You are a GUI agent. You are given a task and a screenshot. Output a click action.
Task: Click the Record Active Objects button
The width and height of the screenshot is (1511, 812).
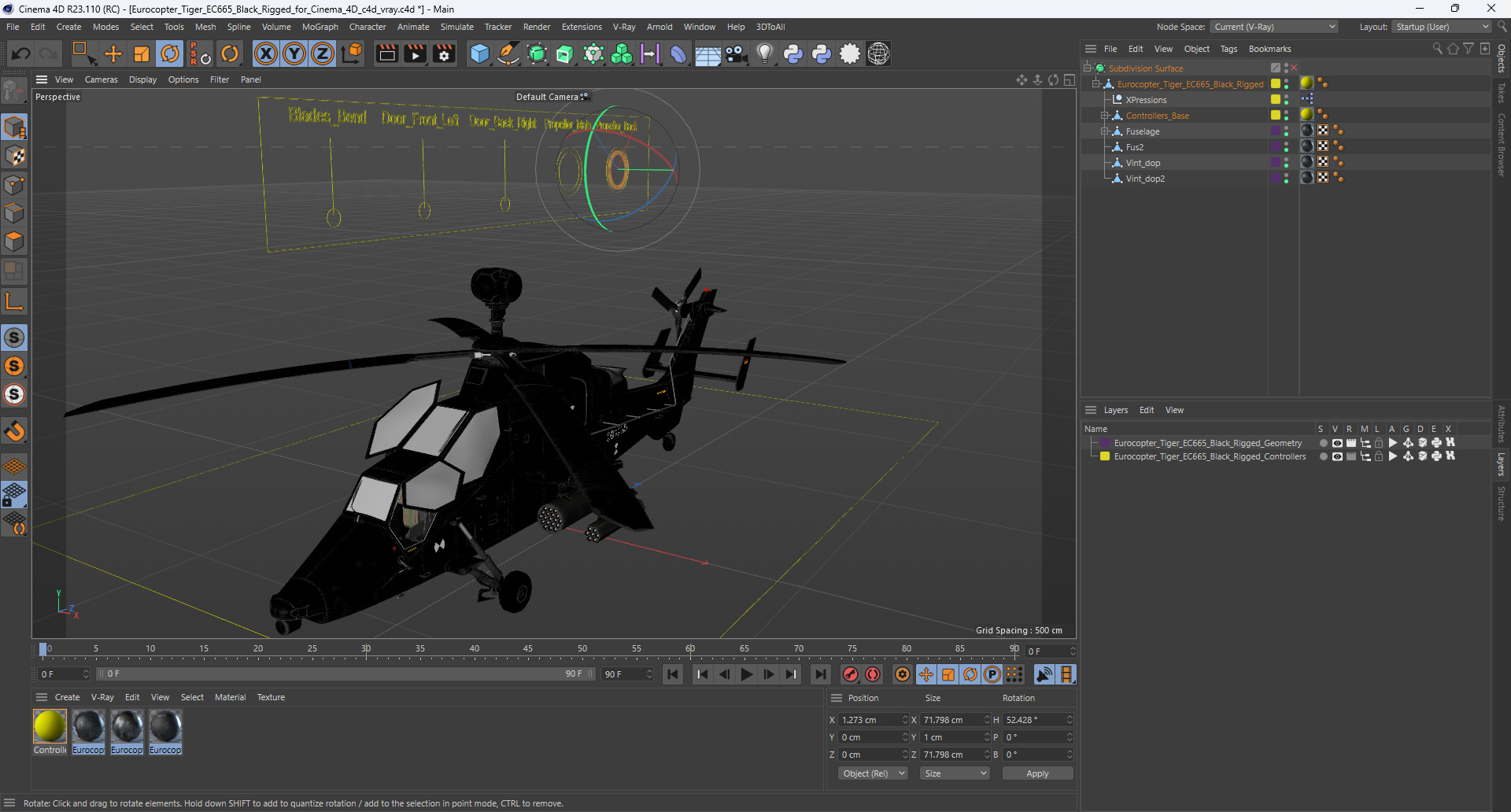point(851,674)
